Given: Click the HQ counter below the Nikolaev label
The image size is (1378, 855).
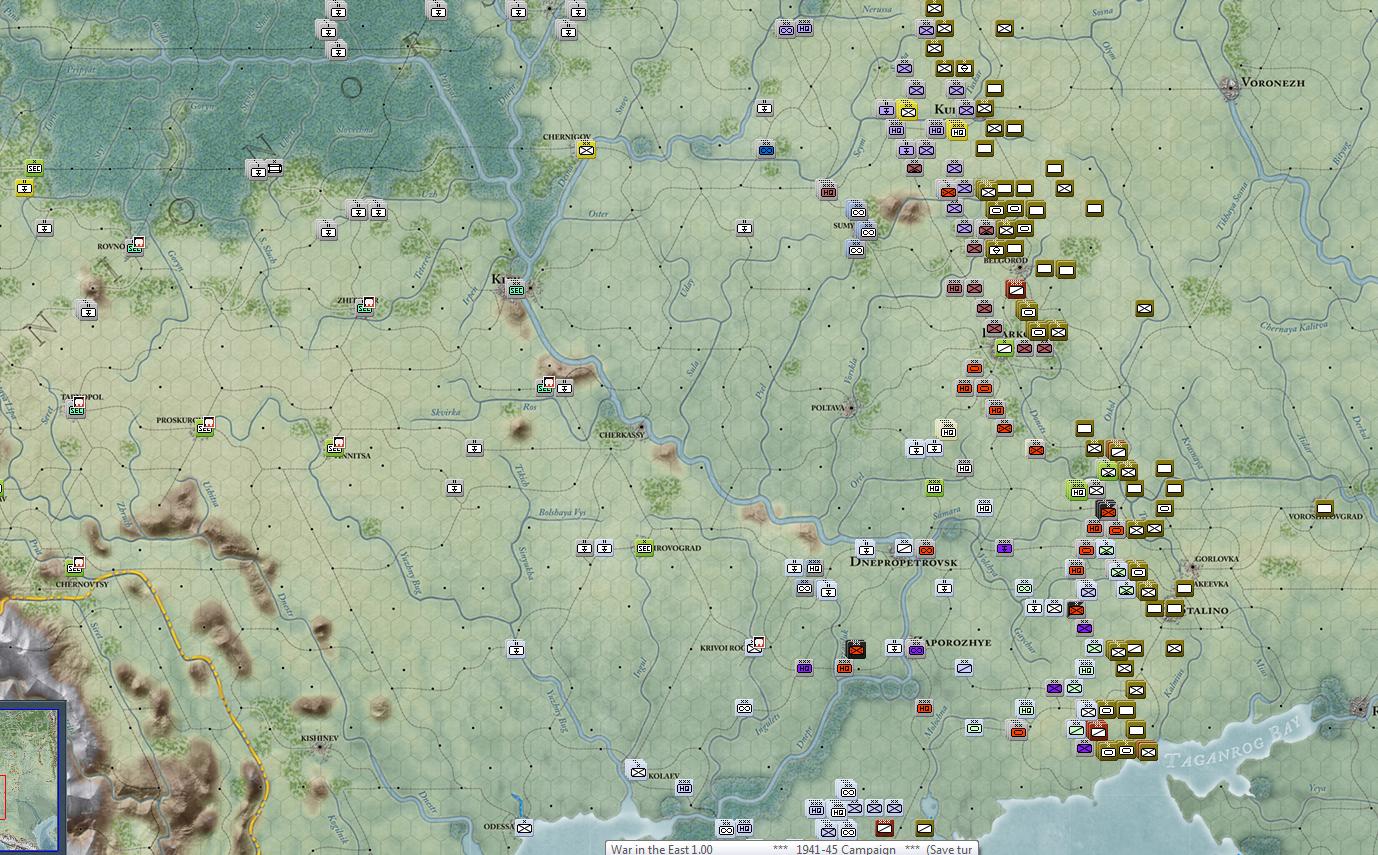Looking at the screenshot, I should click(684, 788).
